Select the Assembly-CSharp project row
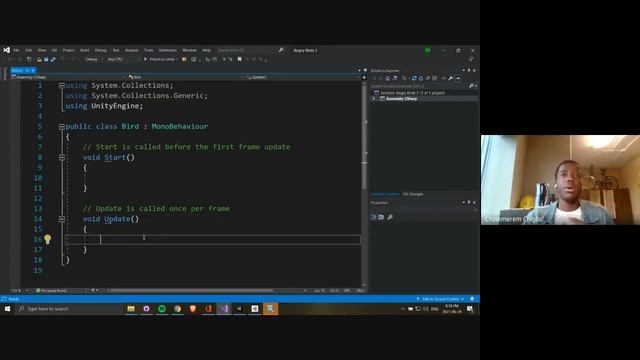The image size is (640, 360). [x=424, y=99]
